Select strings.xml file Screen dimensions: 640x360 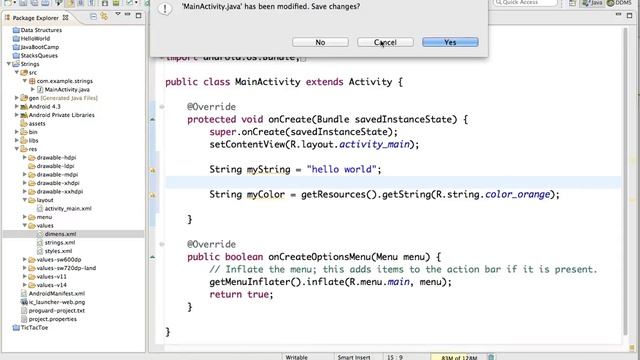60,242
